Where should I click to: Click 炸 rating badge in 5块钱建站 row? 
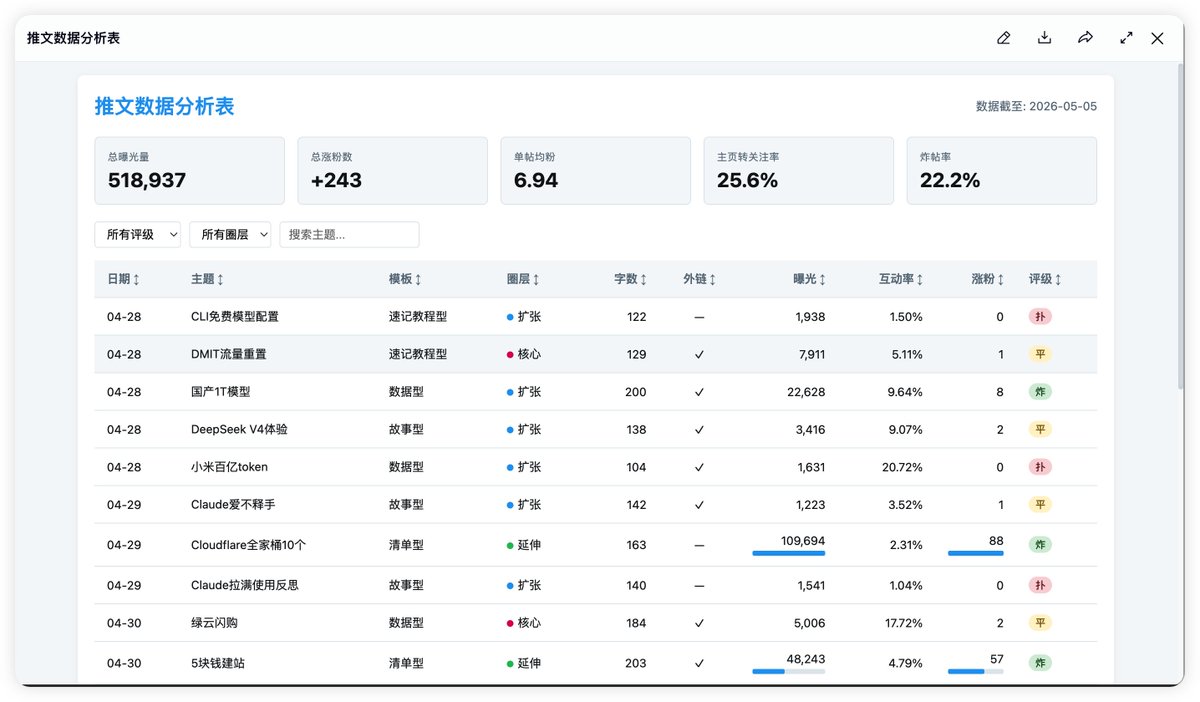pos(1040,663)
